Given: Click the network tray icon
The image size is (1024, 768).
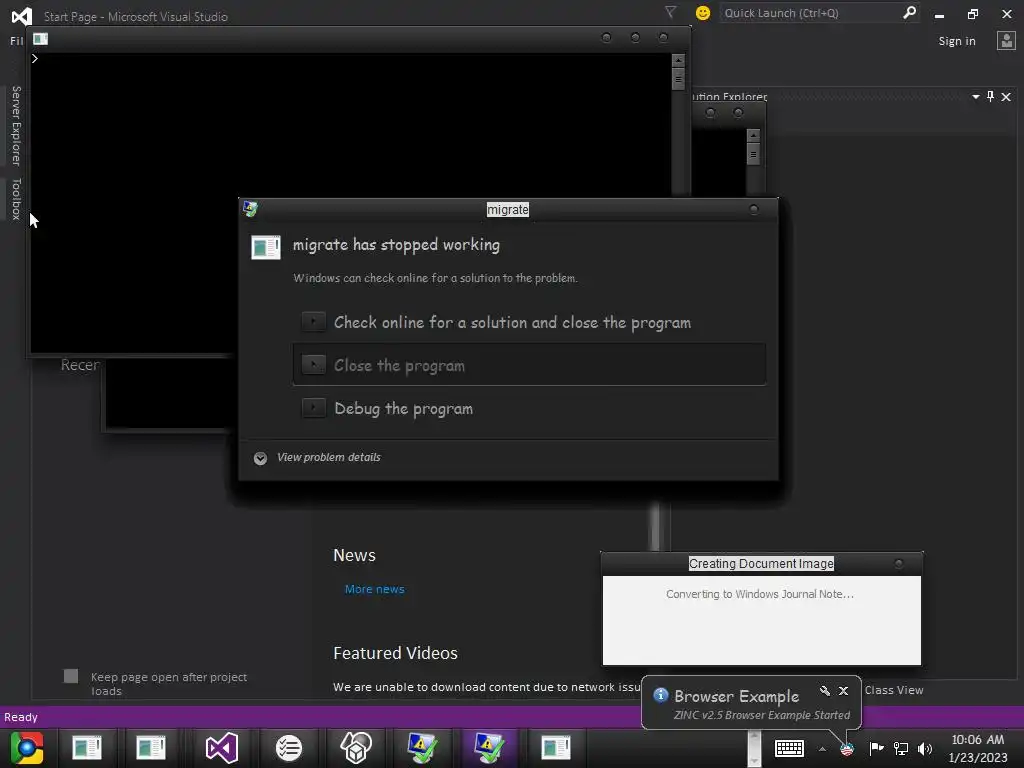Looking at the screenshot, I should pyautogui.click(x=901, y=748).
